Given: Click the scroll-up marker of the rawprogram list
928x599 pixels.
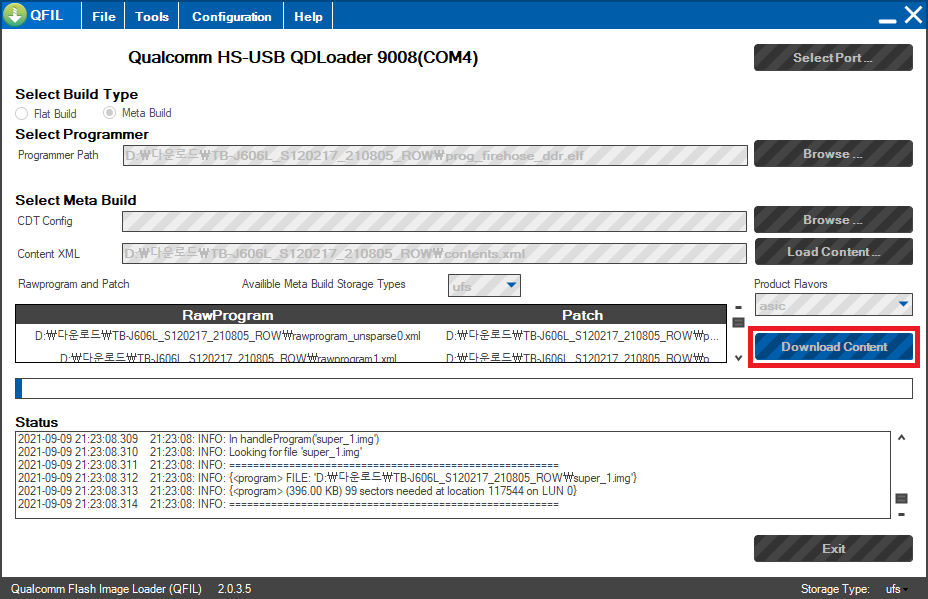Looking at the screenshot, I should click(738, 308).
